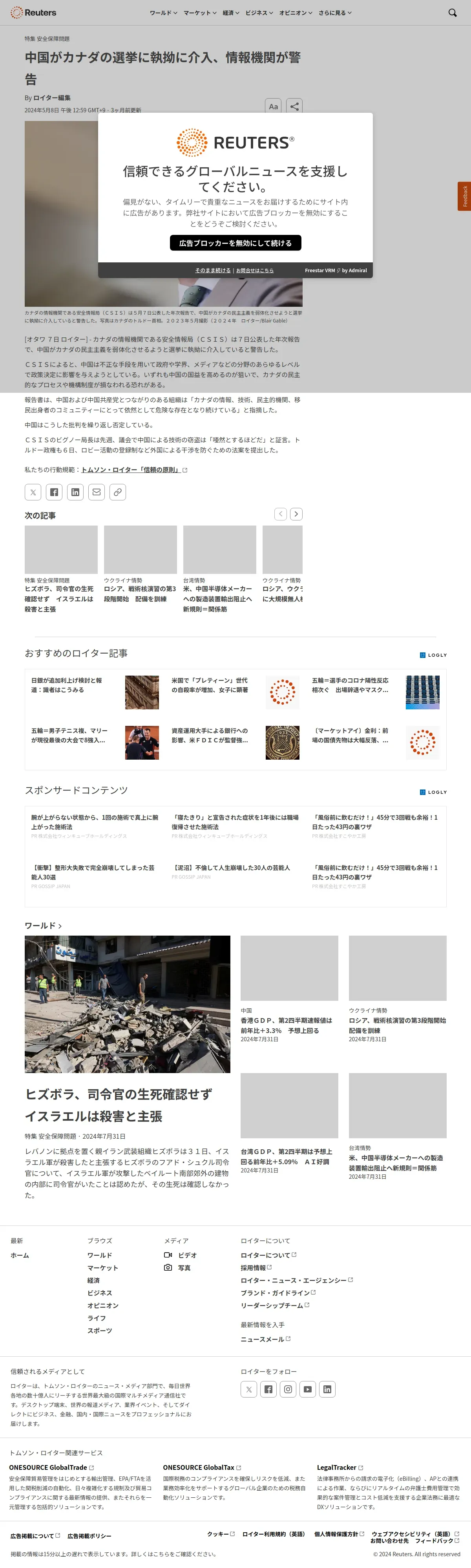Click the Feedback side tab
The image size is (471, 1568).
point(464,196)
